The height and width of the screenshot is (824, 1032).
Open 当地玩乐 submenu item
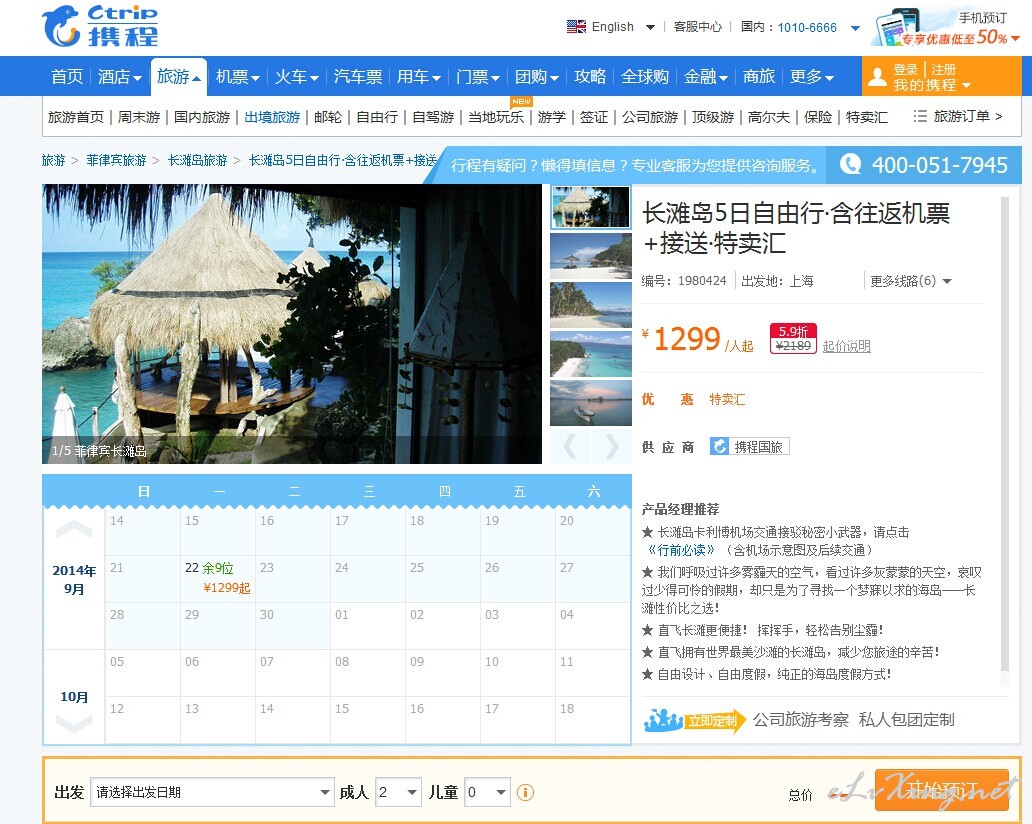click(x=496, y=117)
